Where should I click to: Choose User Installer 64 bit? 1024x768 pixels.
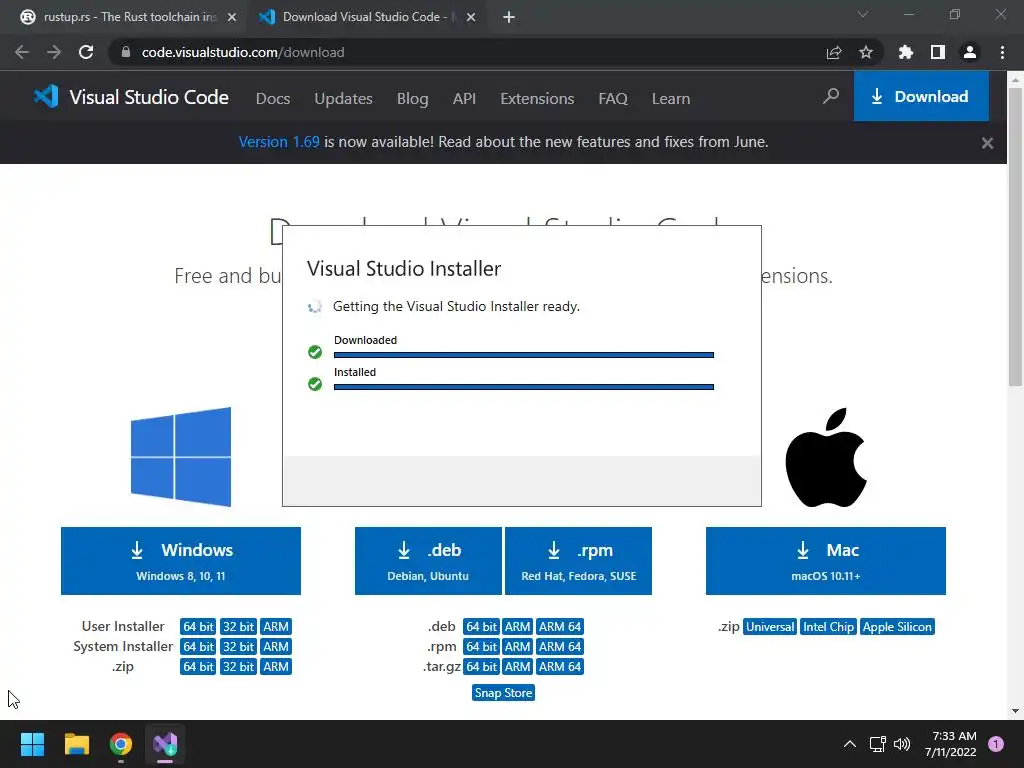tap(198, 627)
